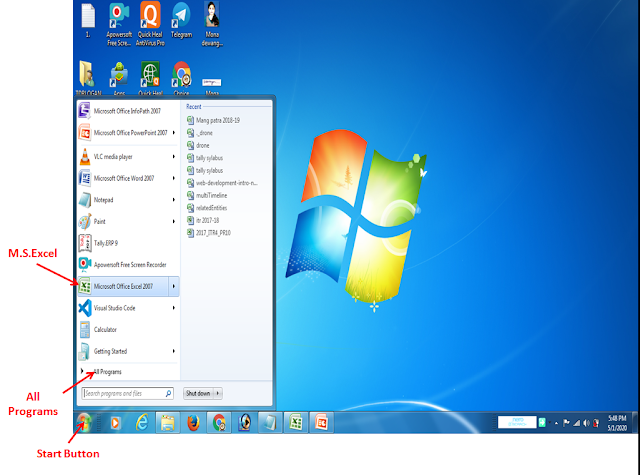Expand VLC media player jump list arrow
Viewport: 640px width, 475px height.
tap(174, 157)
